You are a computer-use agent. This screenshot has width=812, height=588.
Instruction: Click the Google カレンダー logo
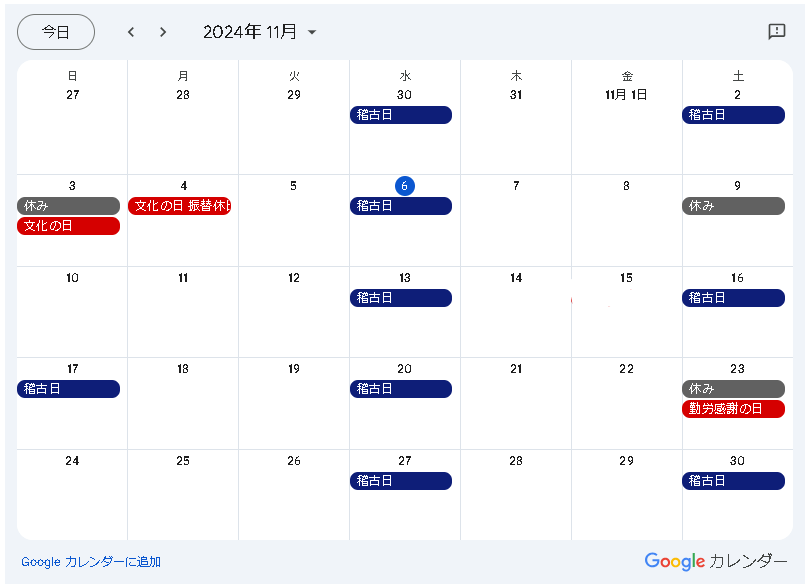pyautogui.click(x=715, y=561)
